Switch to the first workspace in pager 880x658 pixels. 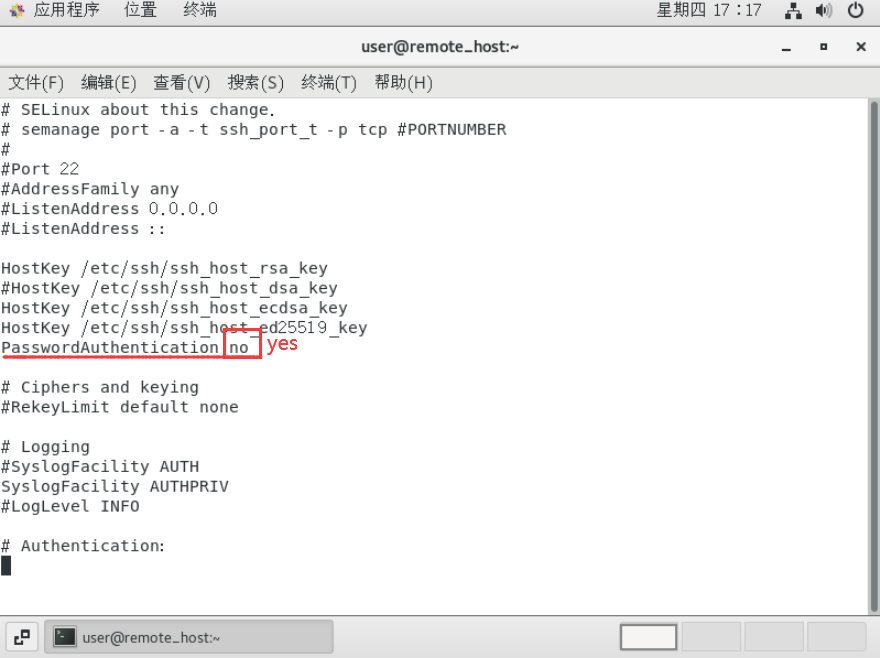tap(648, 637)
